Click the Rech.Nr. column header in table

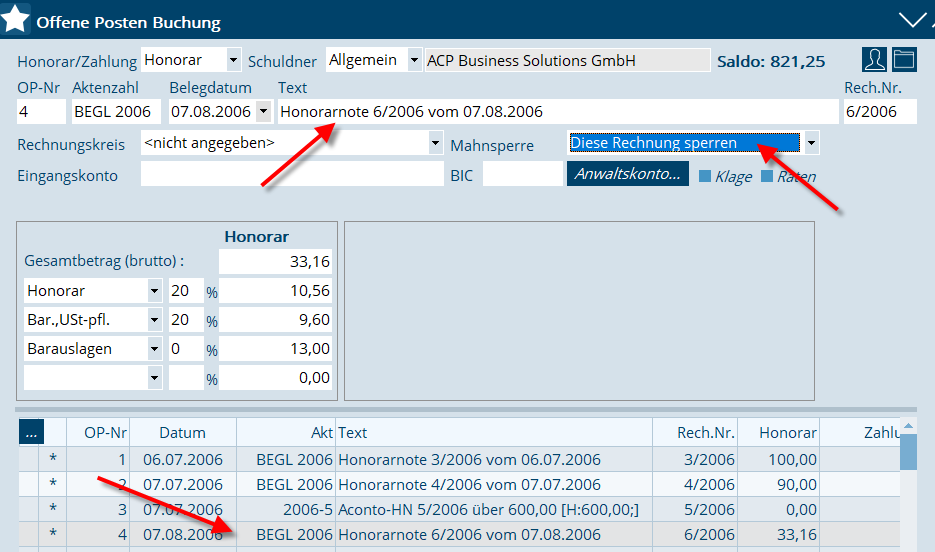click(x=706, y=432)
